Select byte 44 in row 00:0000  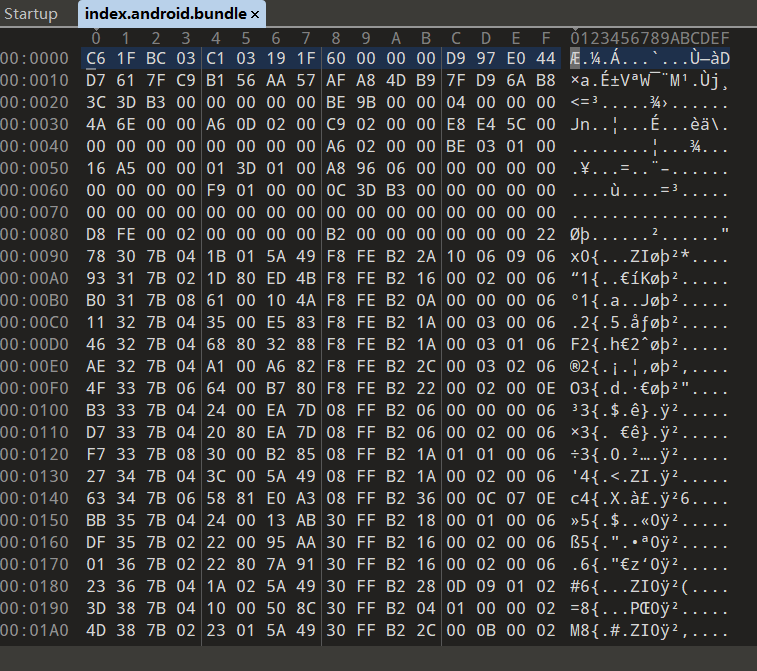click(546, 58)
